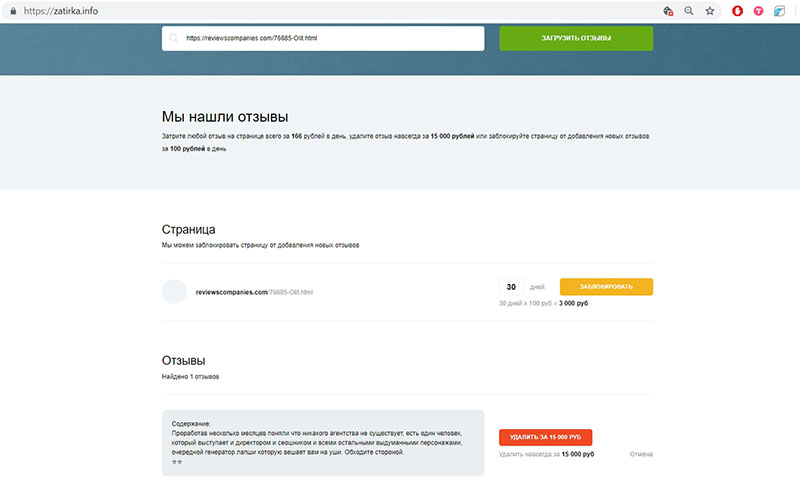Click the red УДАЛИТЬ ЗА 15 000 РУБ button

pyautogui.click(x=545, y=437)
